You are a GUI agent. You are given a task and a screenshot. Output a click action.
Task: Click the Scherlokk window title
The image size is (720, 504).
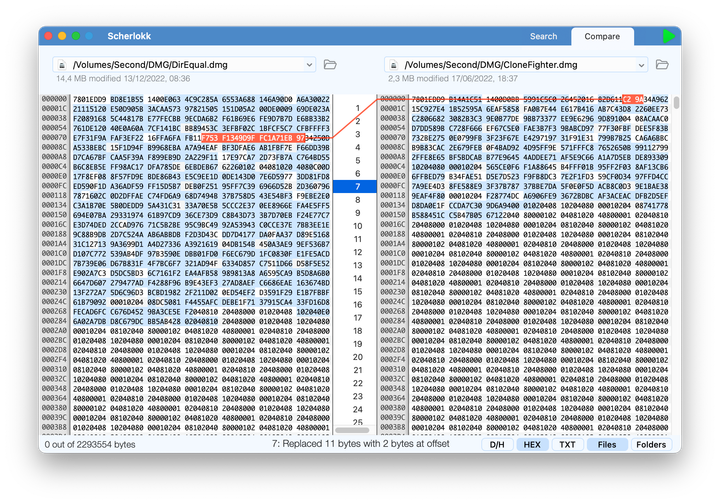click(x=129, y=36)
